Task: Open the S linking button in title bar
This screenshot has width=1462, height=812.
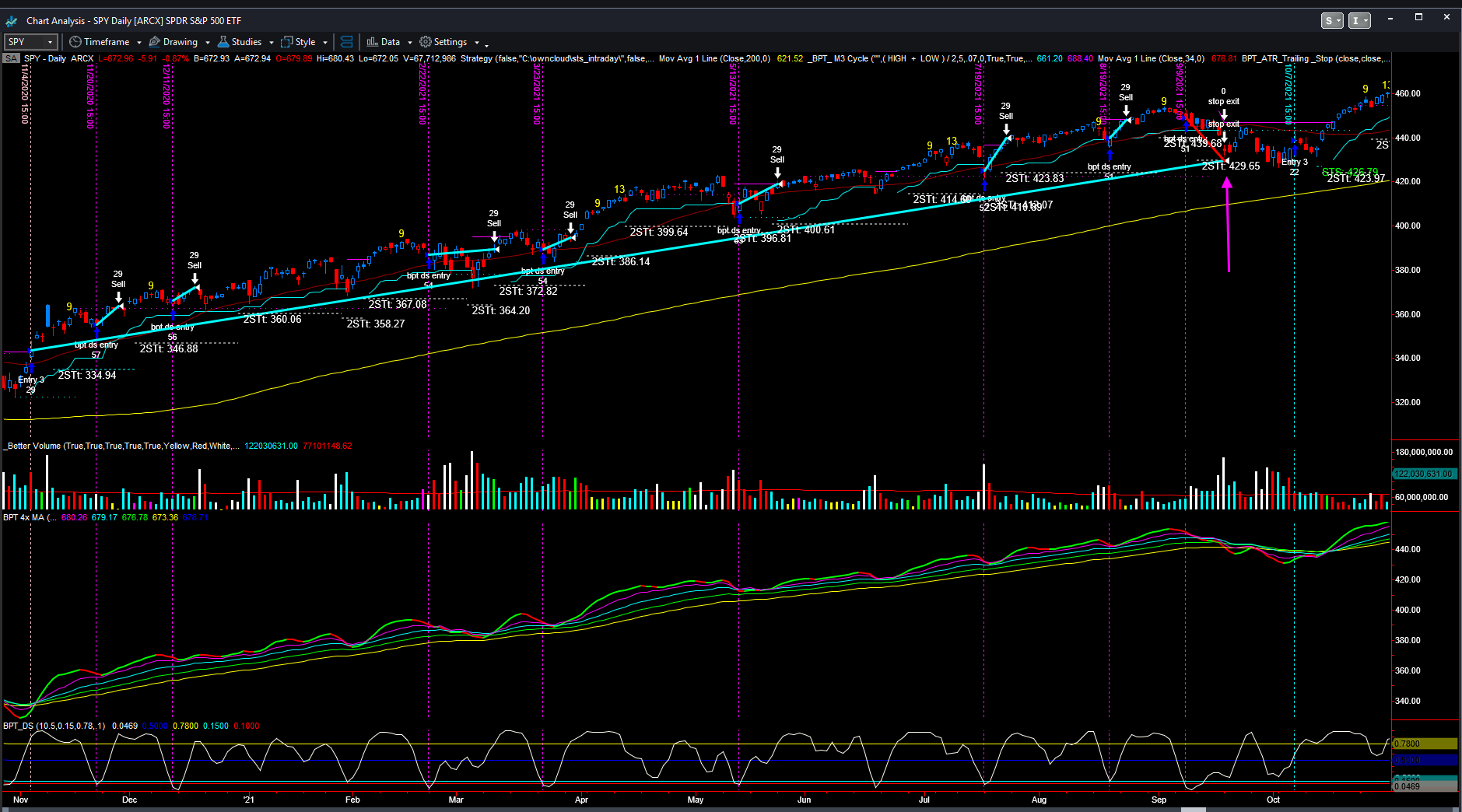Action: 1332,21
